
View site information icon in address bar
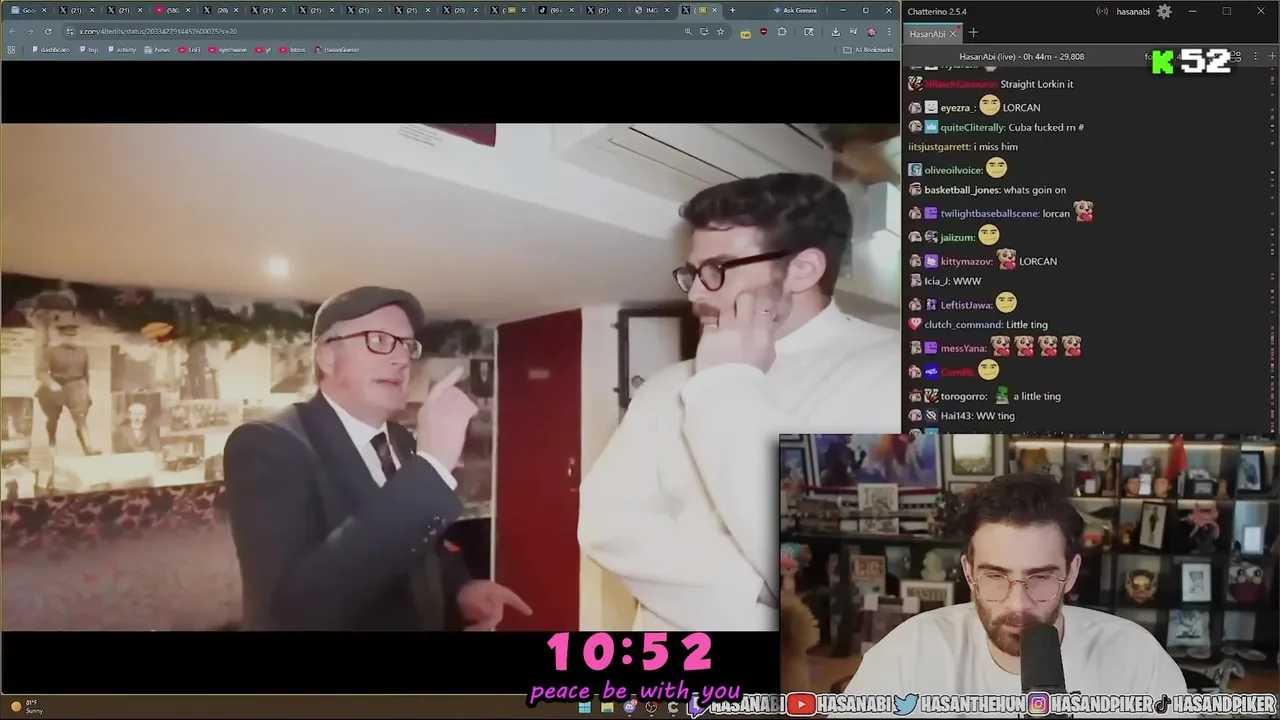pyautogui.click(x=69, y=31)
